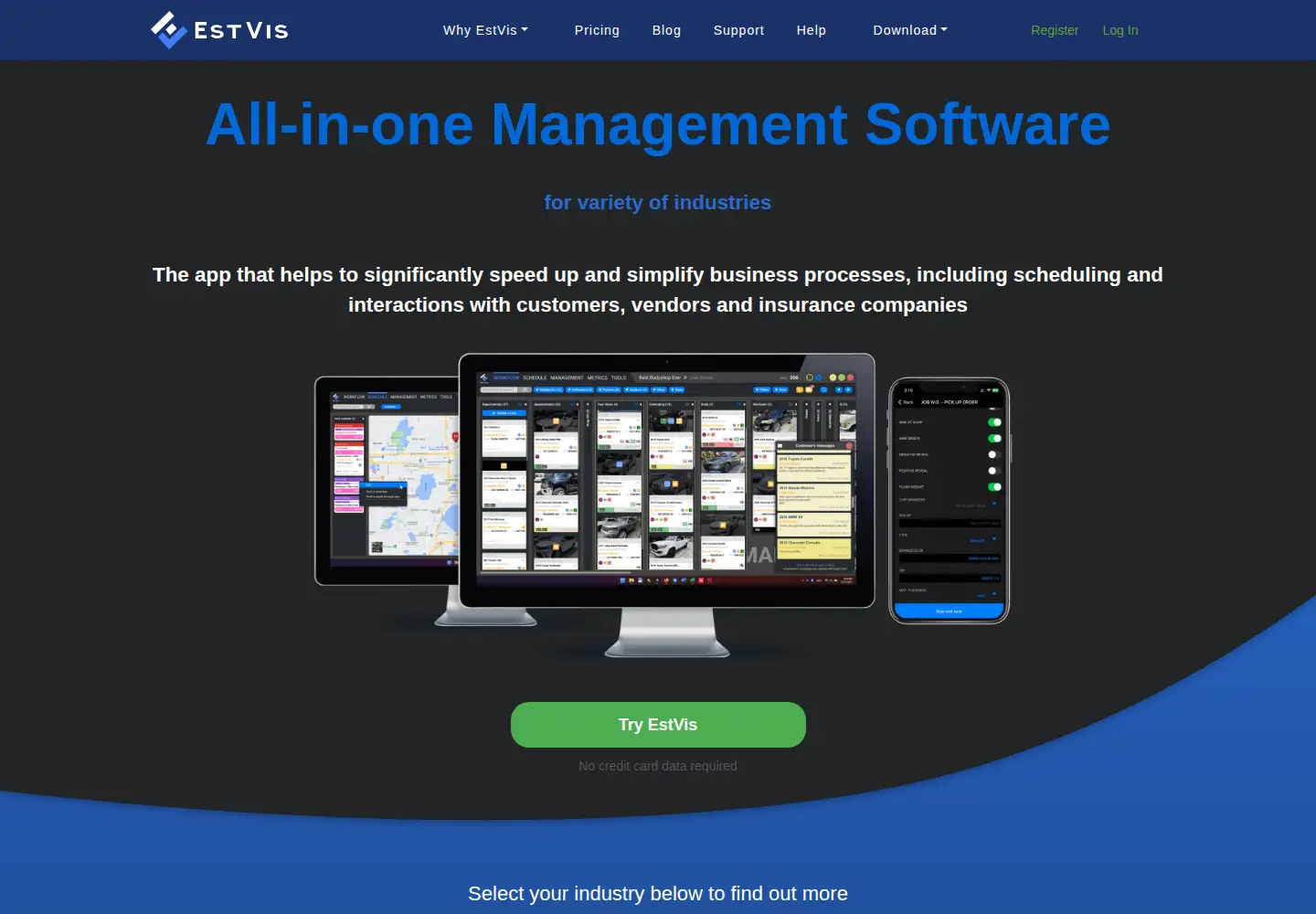Click the green Try EstVis button

click(658, 725)
